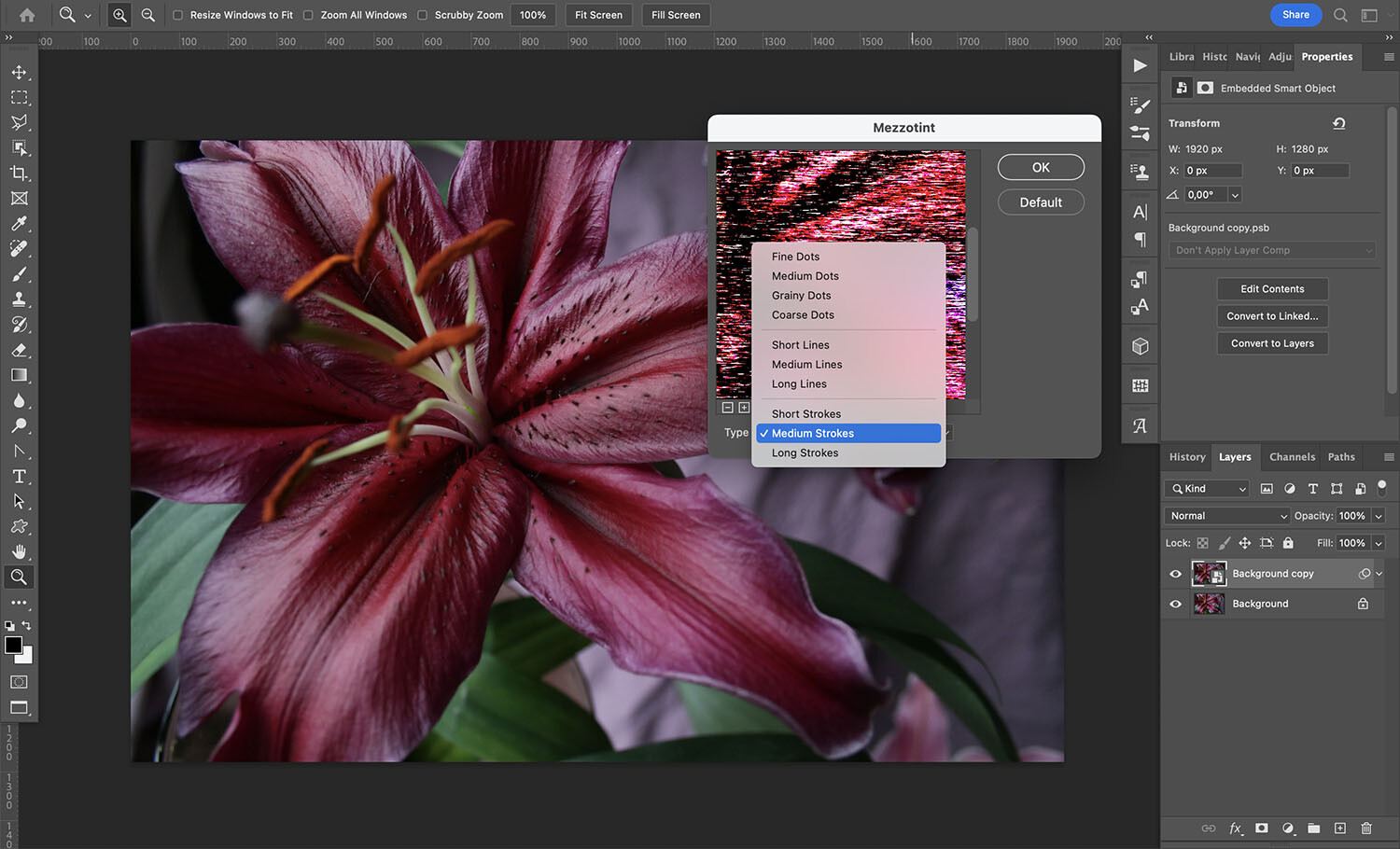Image resolution: width=1400 pixels, height=849 pixels.
Task: Enable the Zoom All Windows checkbox
Action: click(x=308, y=15)
